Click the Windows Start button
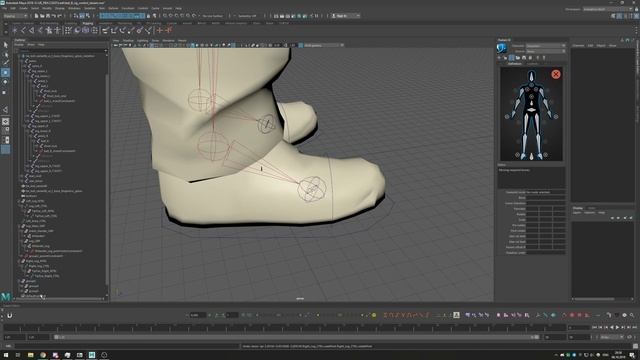 tap(6, 355)
